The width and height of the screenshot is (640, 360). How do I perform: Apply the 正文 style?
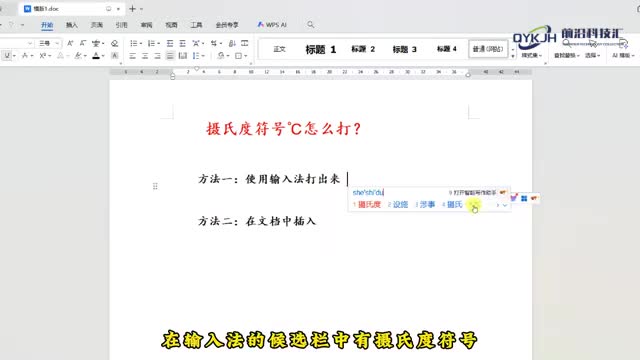point(279,49)
